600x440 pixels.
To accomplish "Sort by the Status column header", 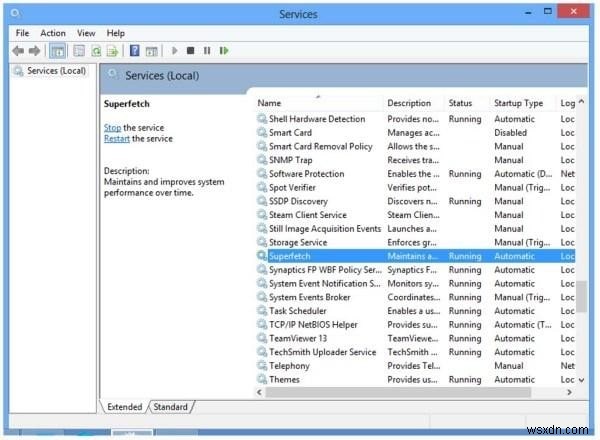I will 468,103.
